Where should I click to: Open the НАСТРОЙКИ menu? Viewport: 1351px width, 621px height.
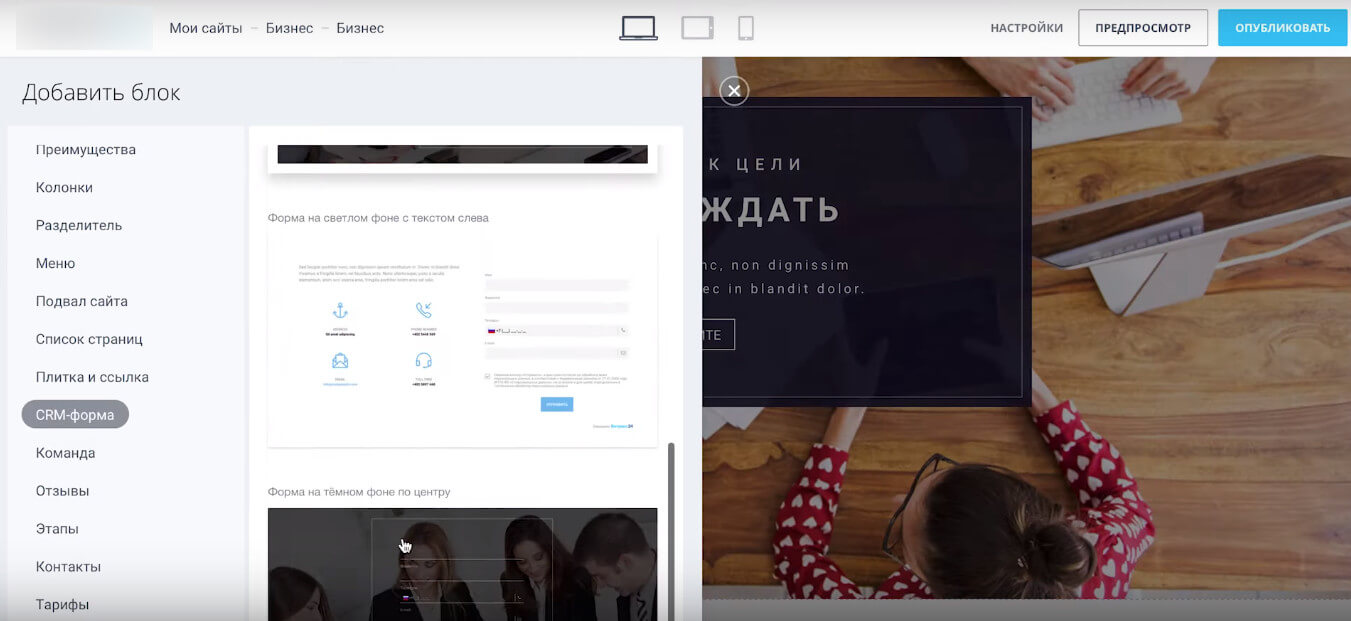click(x=1026, y=27)
